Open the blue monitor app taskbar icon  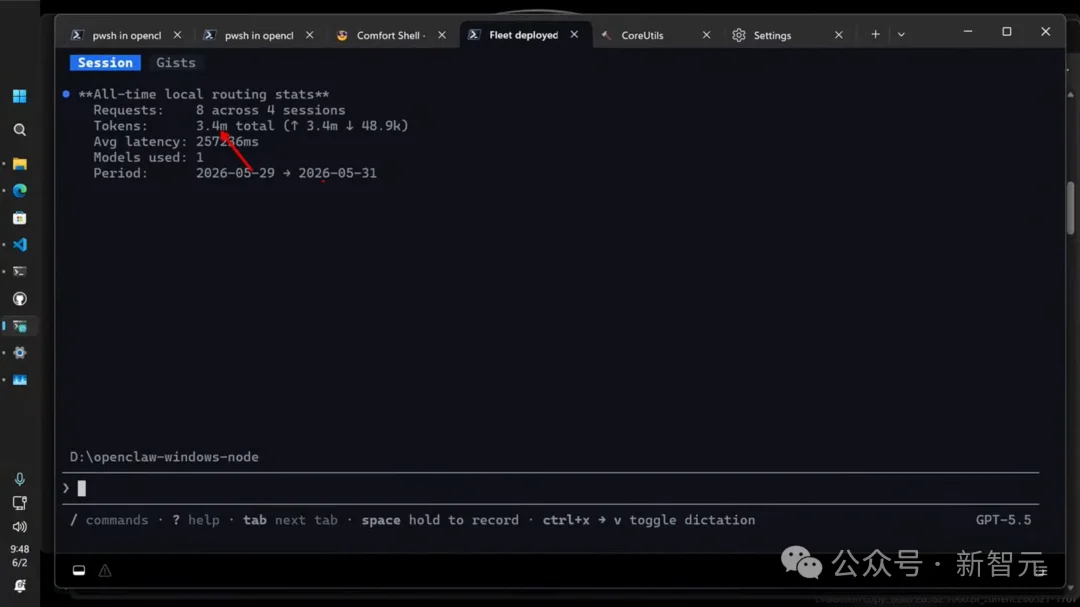coord(19,380)
